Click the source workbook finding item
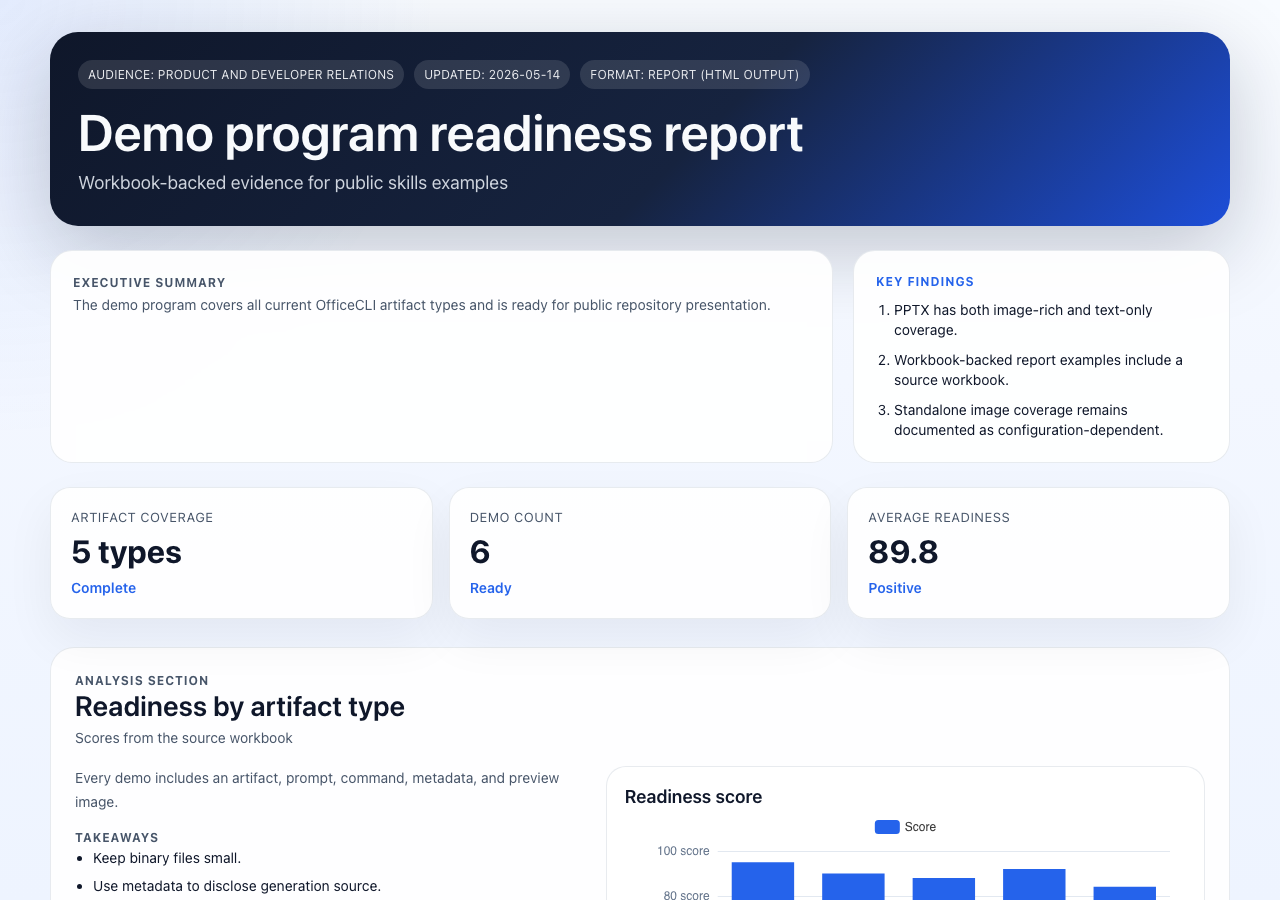 [1038, 370]
